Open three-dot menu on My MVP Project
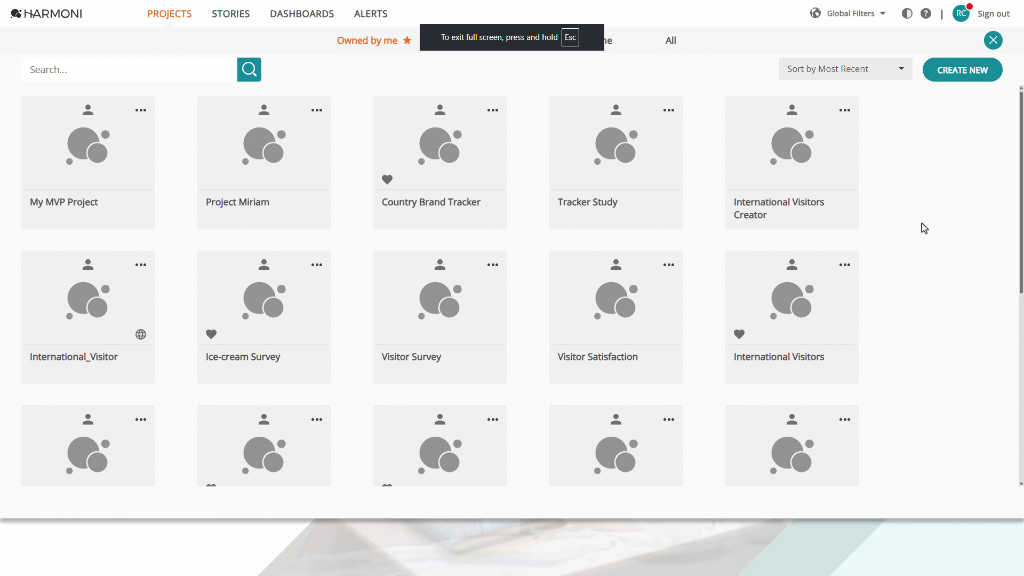 coord(140,110)
